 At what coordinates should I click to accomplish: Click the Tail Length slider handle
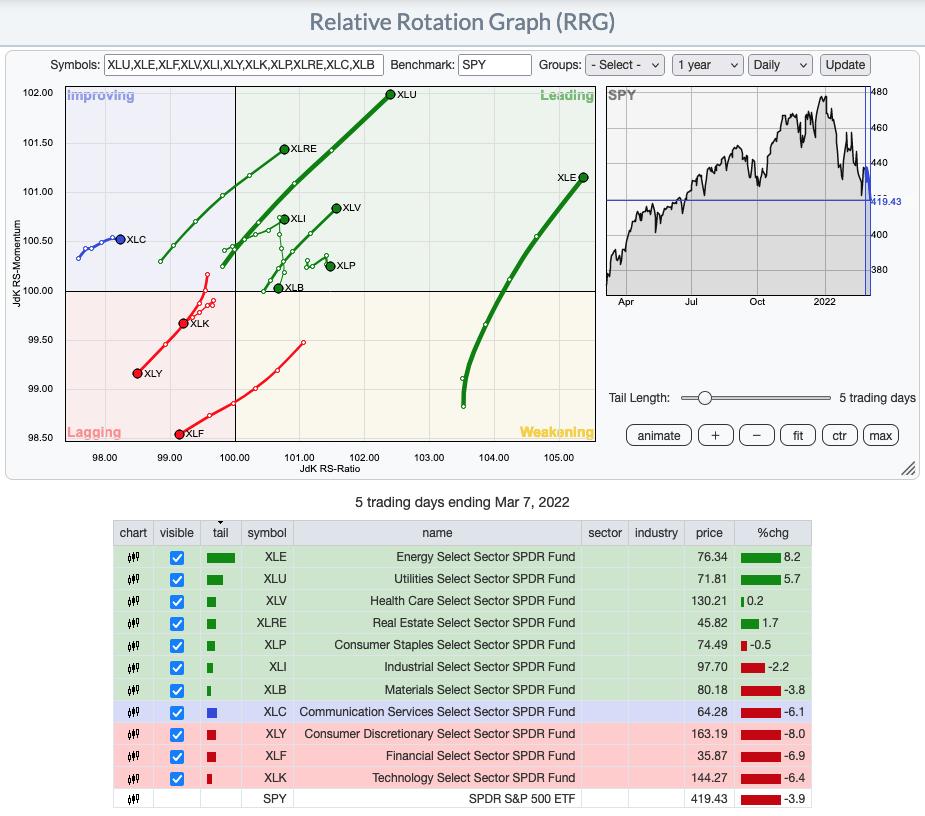(704, 398)
